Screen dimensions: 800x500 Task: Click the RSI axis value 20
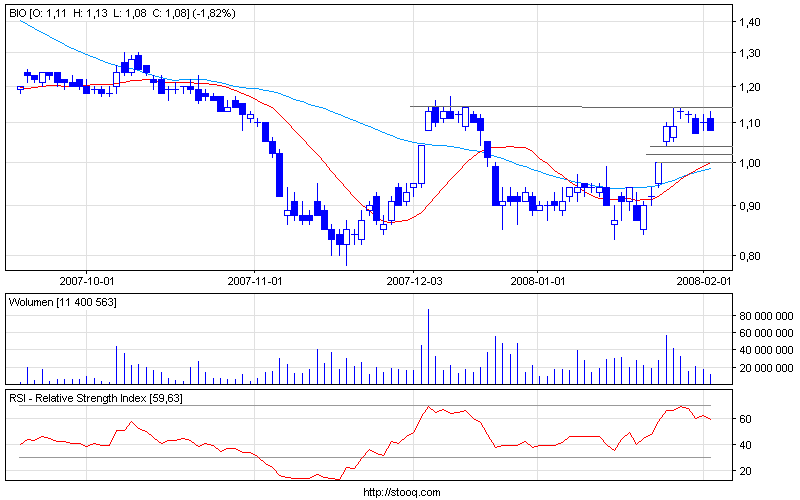(745, 471)
